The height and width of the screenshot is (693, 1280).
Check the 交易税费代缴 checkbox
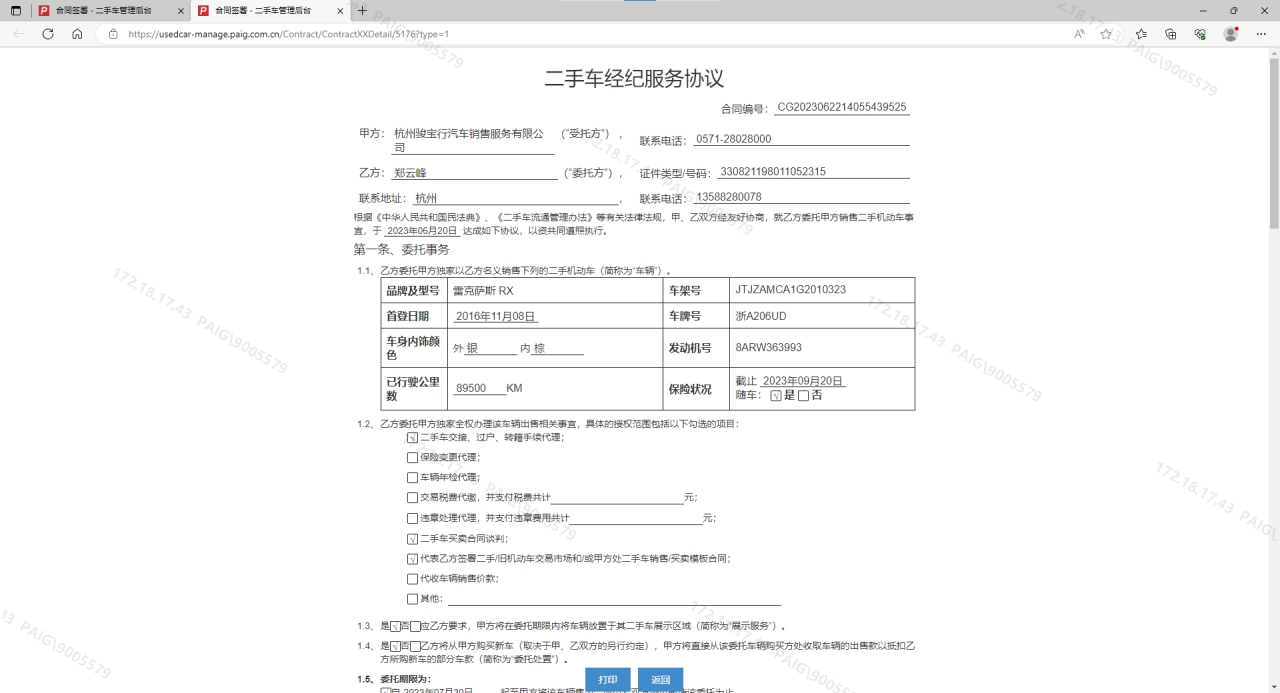tap(412, 498)
